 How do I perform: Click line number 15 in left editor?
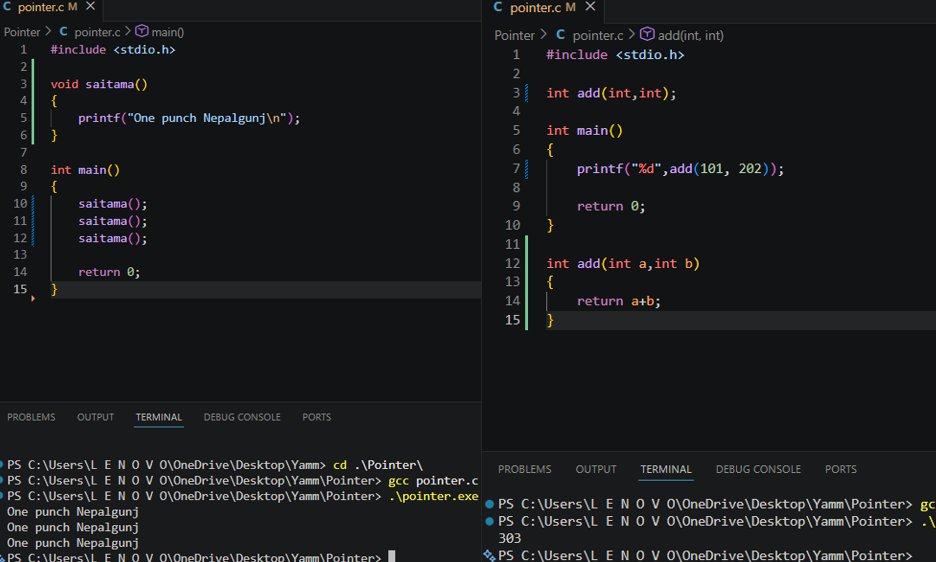click(20, 289)
